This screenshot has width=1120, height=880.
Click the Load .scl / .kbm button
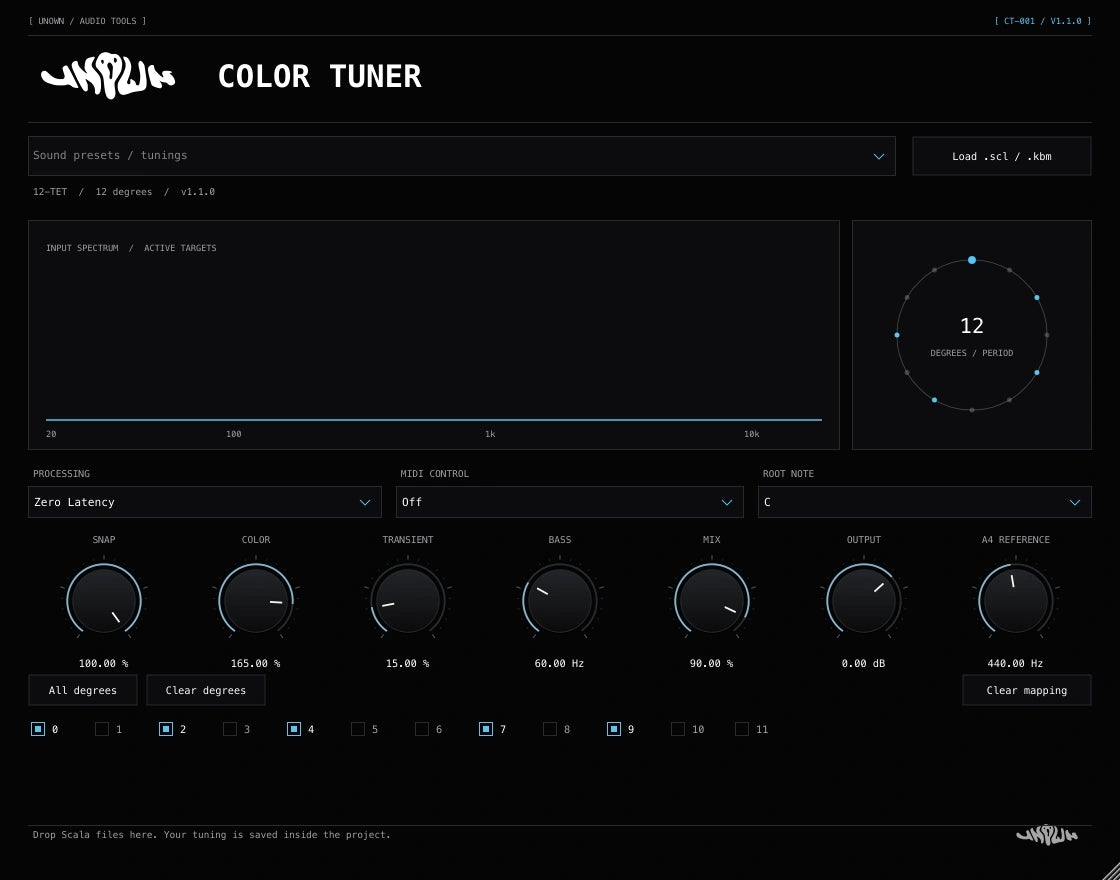coord(1001,156)
